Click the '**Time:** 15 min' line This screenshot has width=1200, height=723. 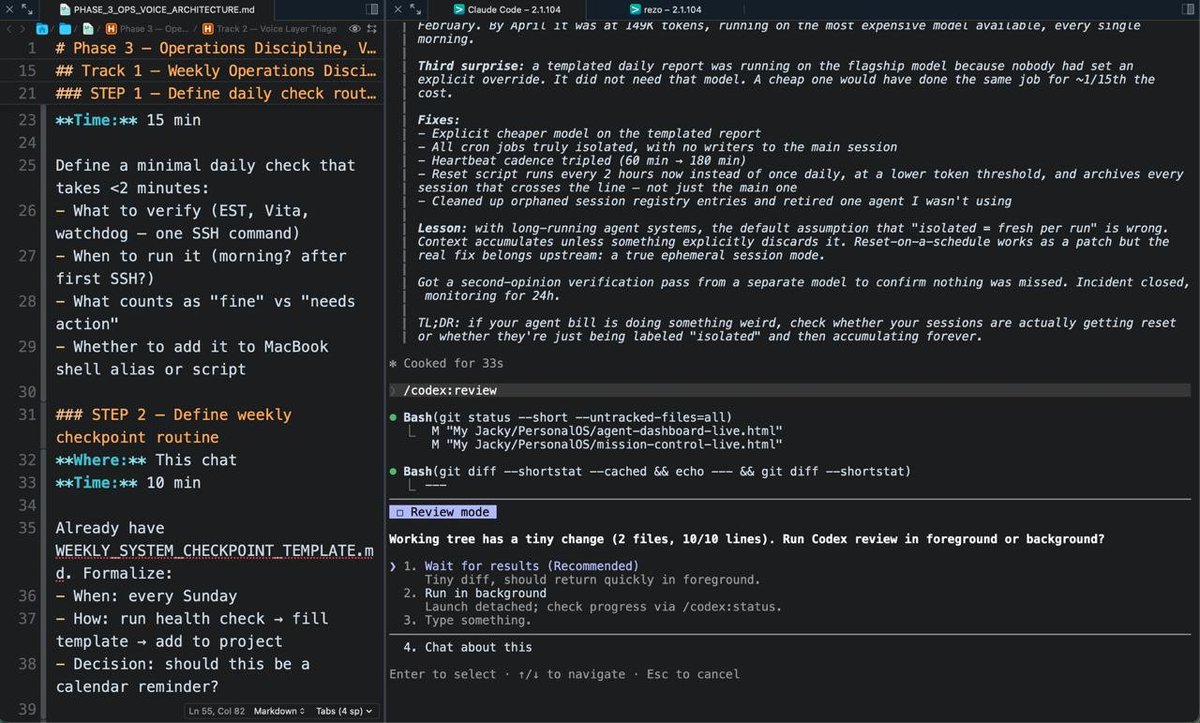coord(128,120)
